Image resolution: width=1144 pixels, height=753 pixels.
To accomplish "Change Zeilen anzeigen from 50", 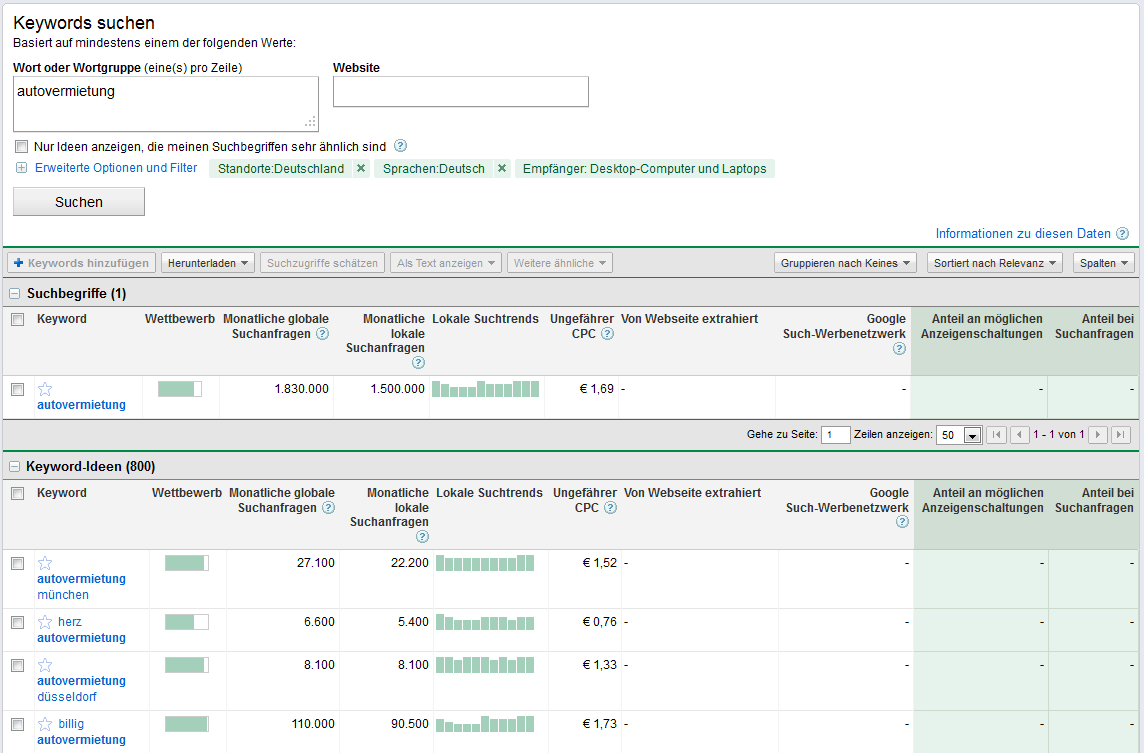I will (958, 434).
